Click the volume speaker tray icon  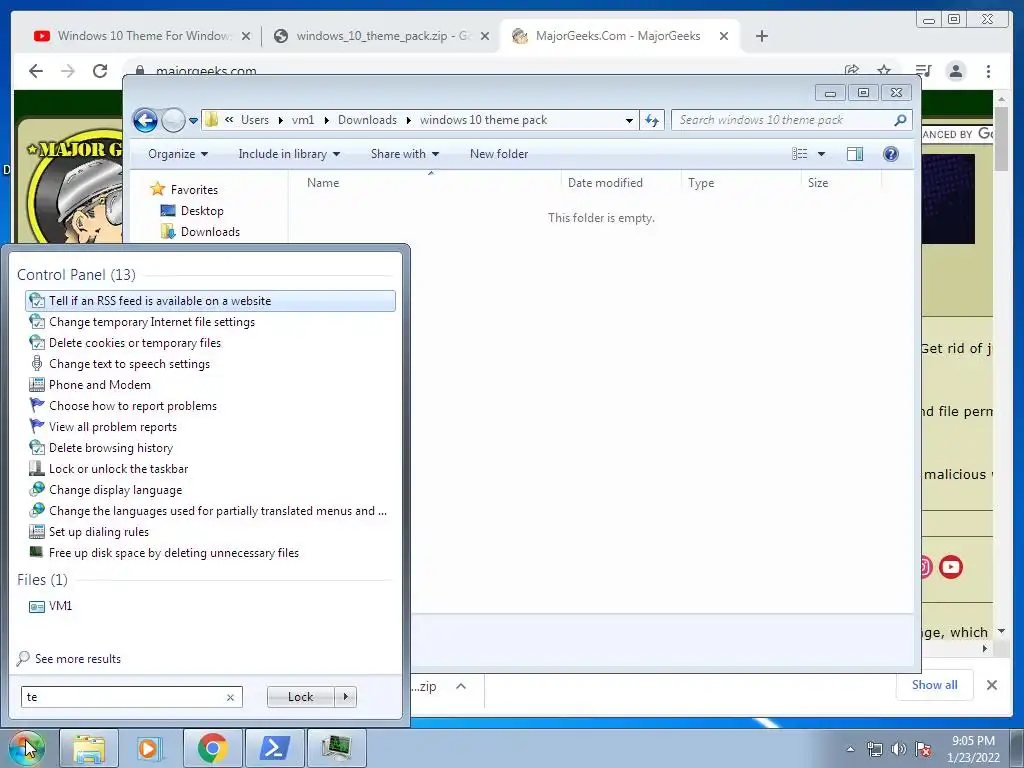[899, 750]
